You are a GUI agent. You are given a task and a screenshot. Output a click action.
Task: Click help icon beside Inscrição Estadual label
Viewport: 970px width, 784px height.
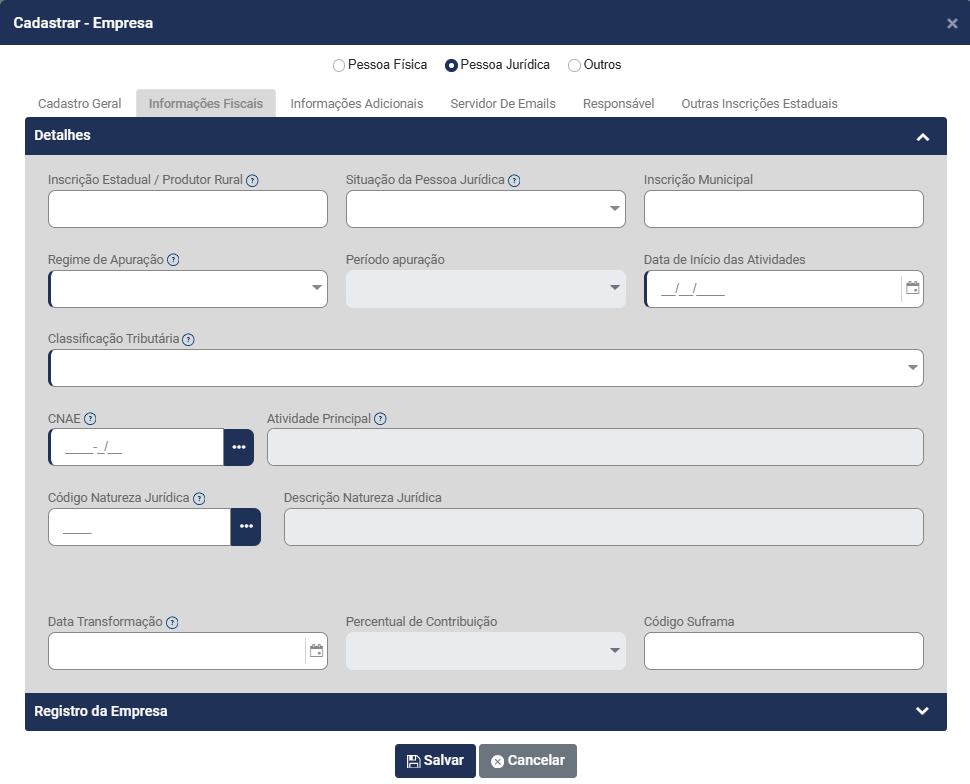coord(252,181)
